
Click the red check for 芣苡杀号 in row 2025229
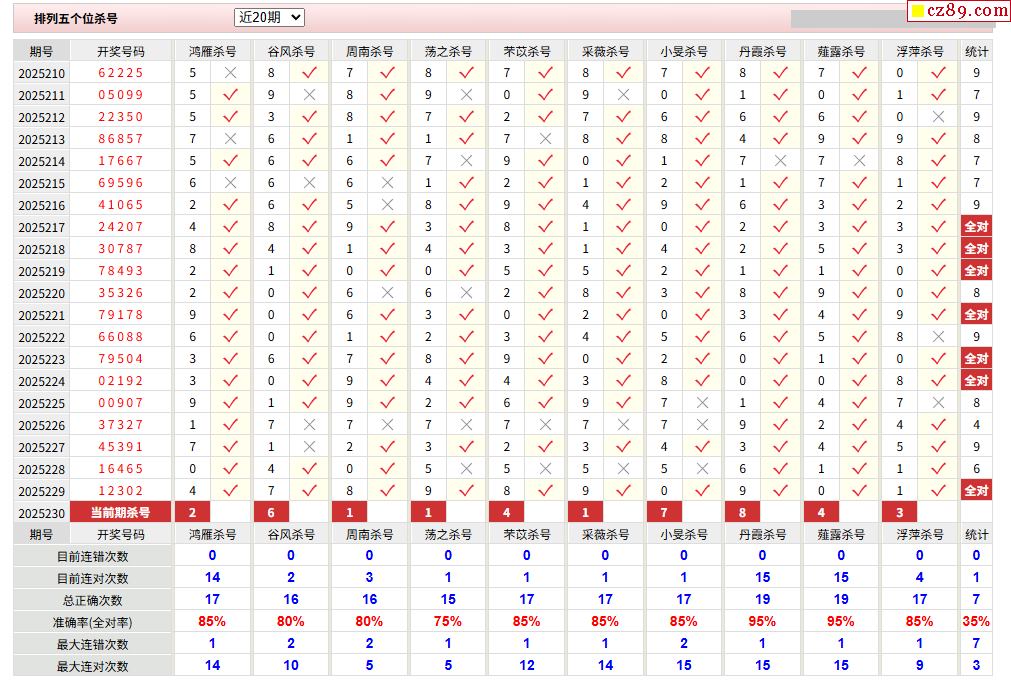click(545, 491)
